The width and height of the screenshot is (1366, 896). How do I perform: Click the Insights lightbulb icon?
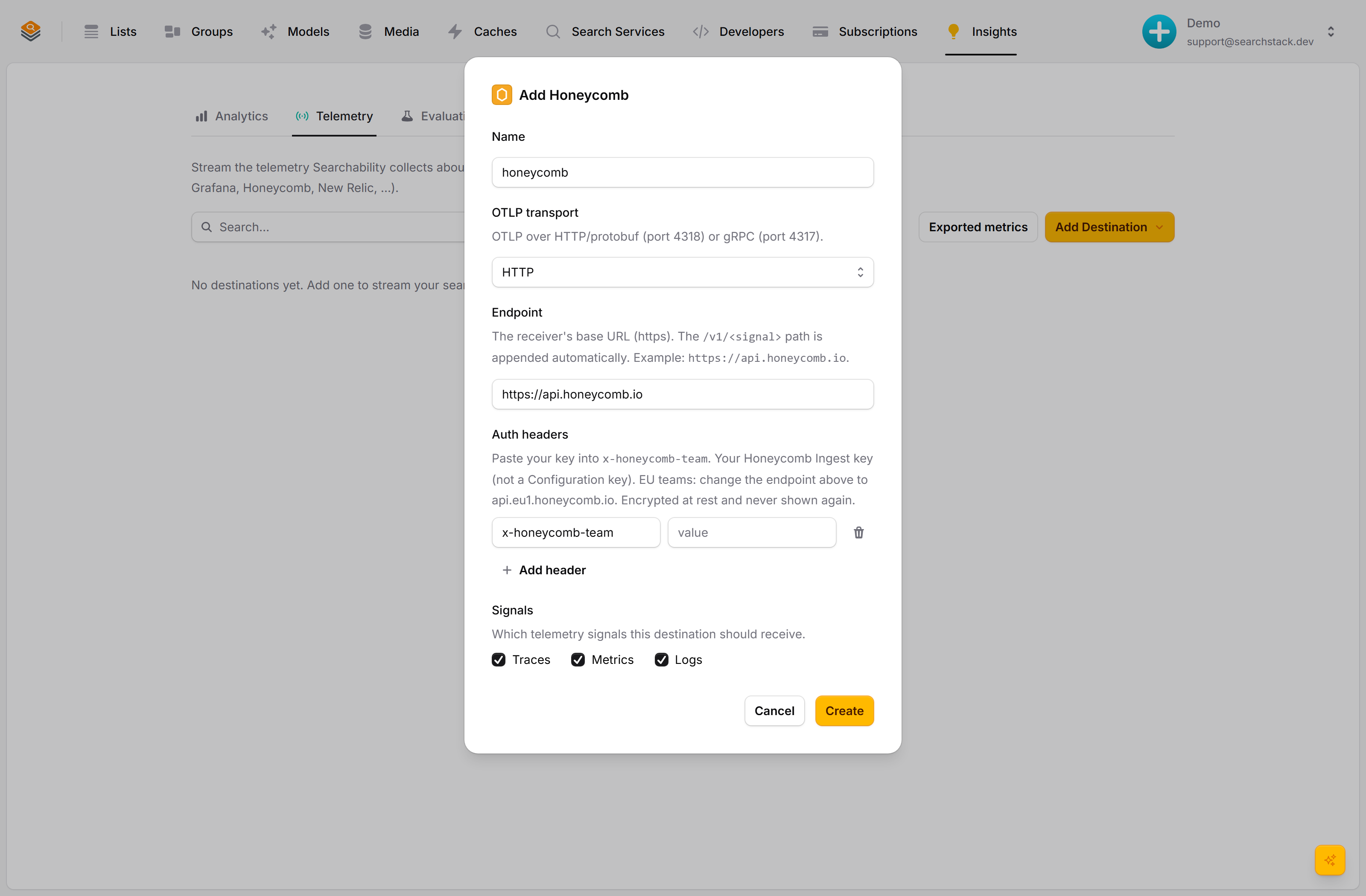(953, 32)
